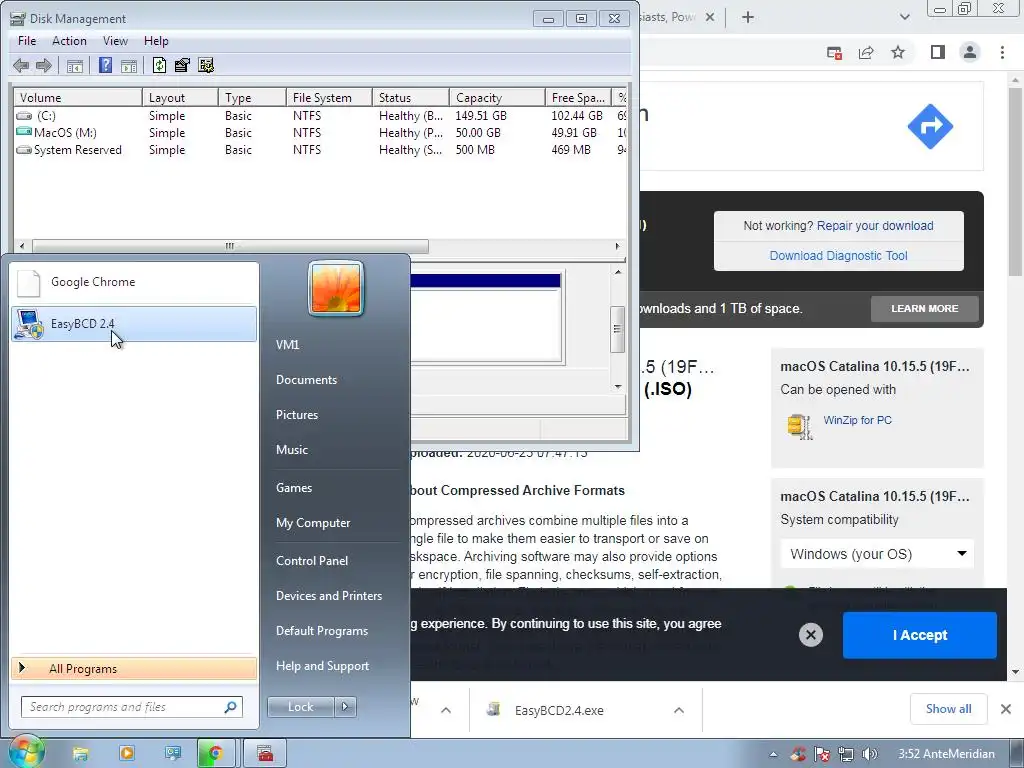The width and height of the screenshot is (1024, 768).
Task: Open Windows Media Player from taskbar
Action: (127, 754)
